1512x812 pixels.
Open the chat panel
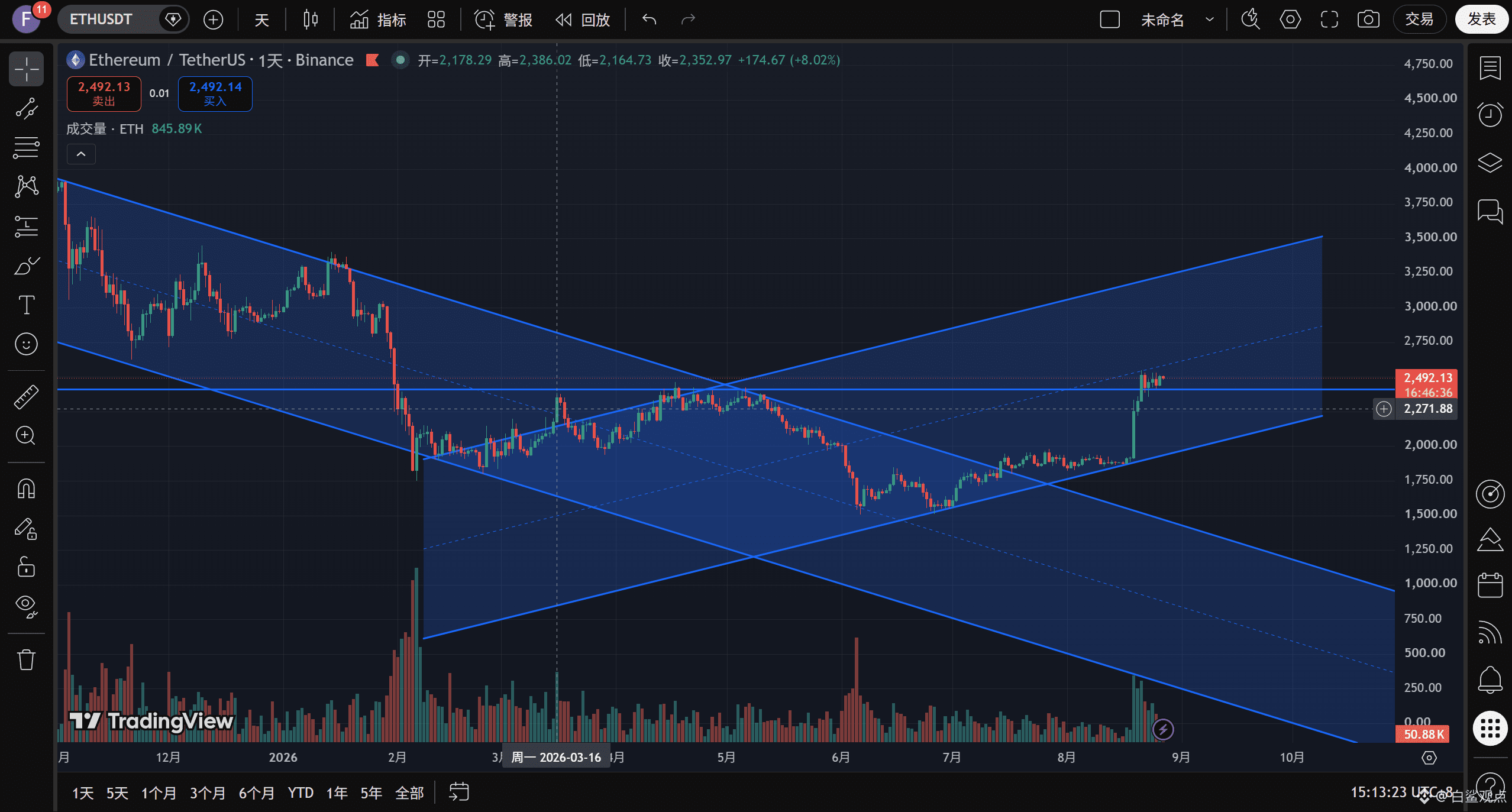point(1490,211)
